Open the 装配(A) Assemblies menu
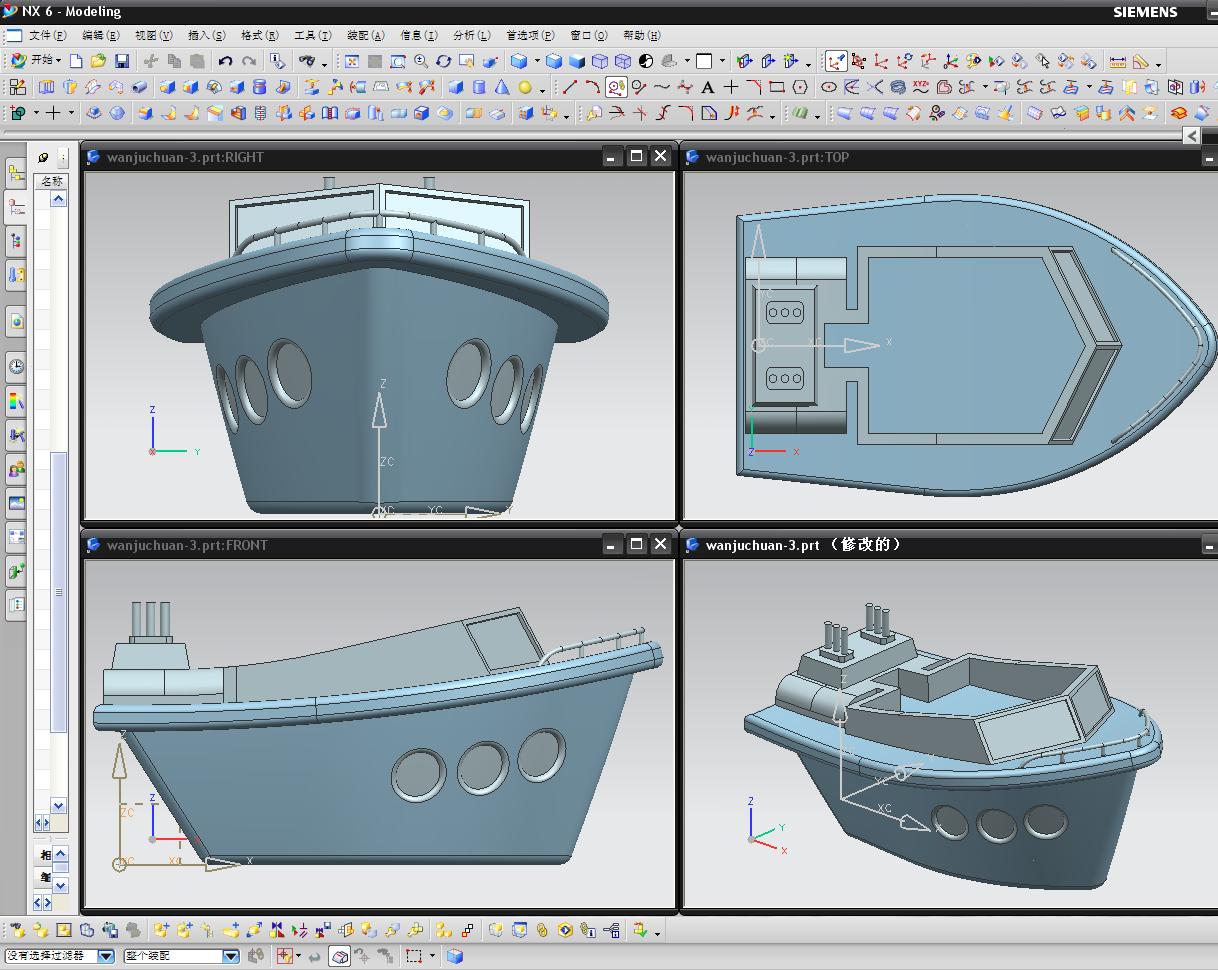Screen dimensions: 1218x970 click(365, 35)
